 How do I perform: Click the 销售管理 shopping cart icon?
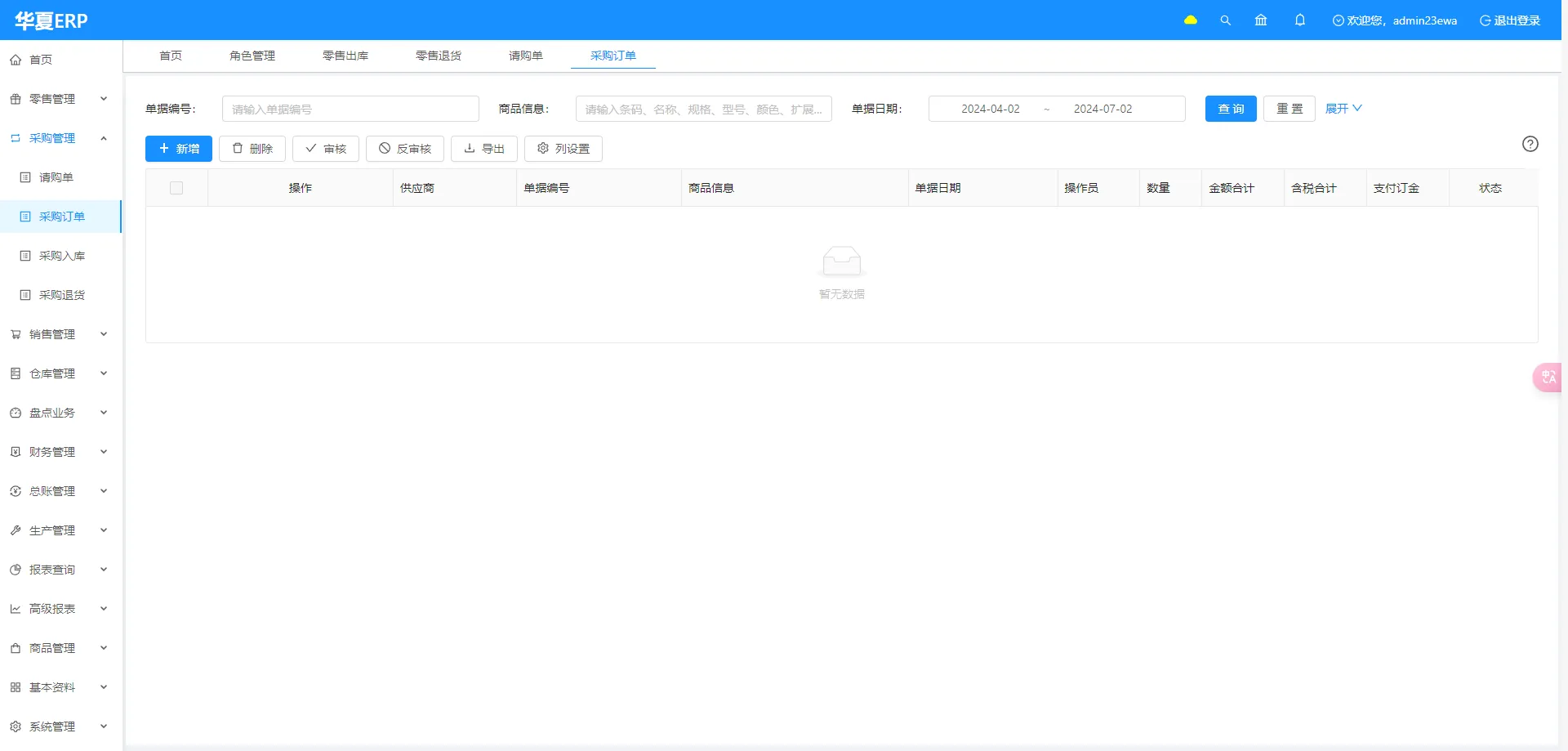click(16, 334)
